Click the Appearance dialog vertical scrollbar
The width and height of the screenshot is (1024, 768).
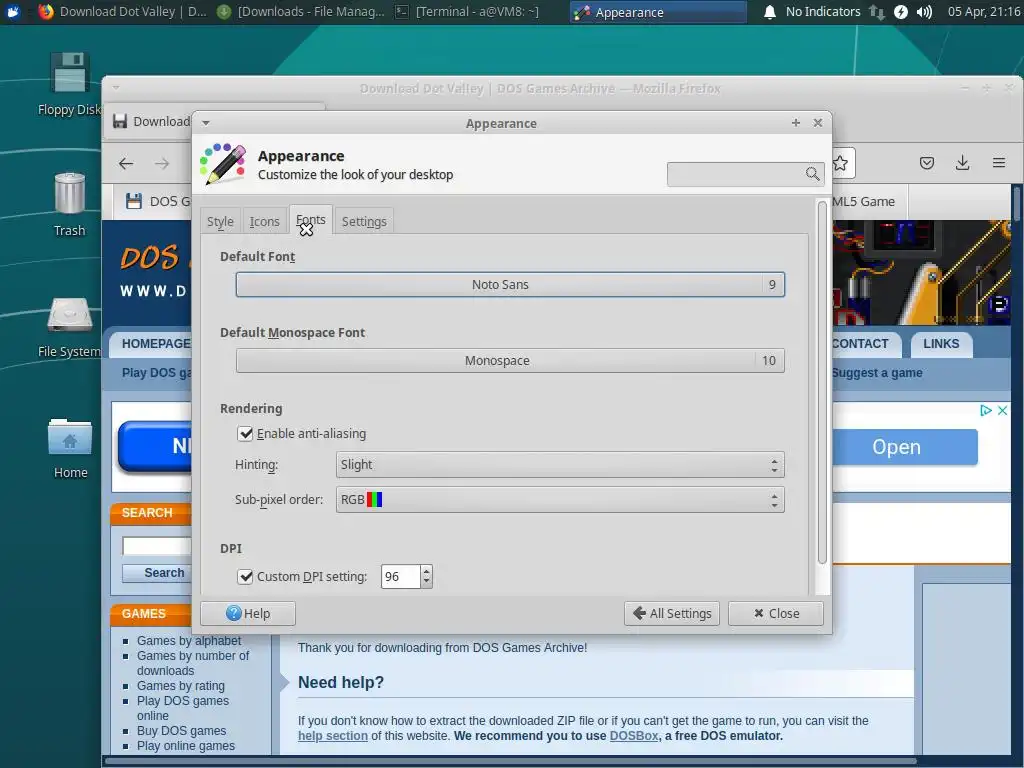[822, 383]
